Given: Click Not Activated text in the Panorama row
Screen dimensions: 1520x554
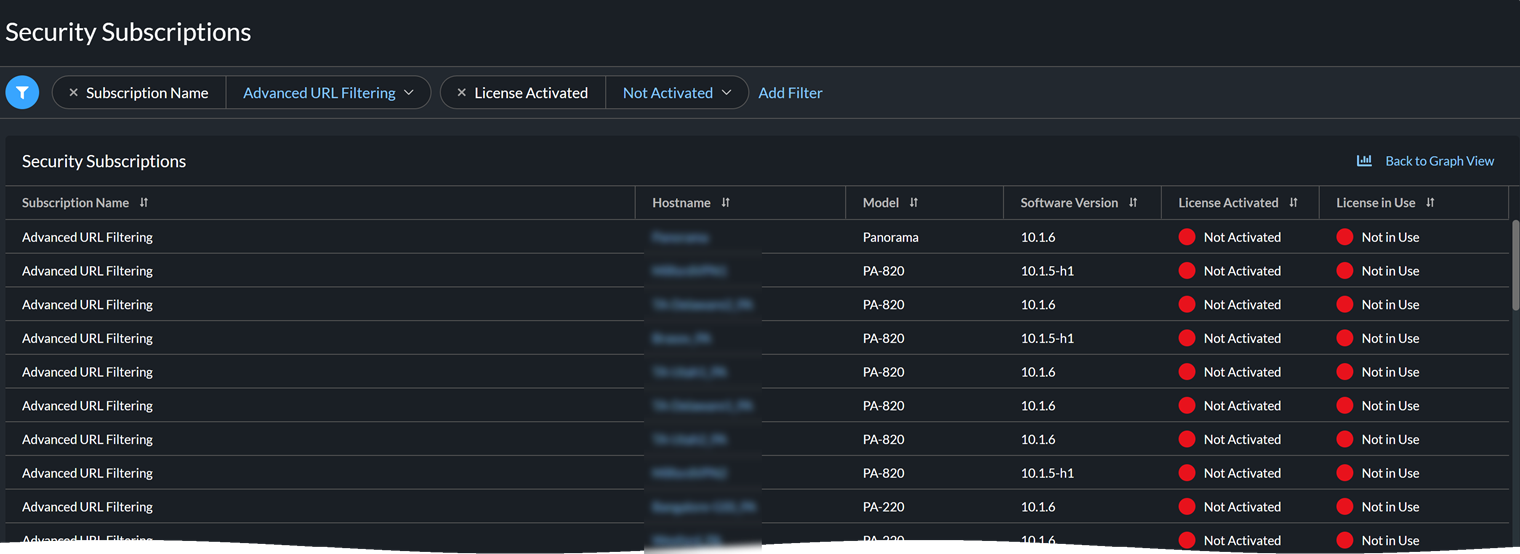Looking at the screenshot, I should click(1242, 237).
